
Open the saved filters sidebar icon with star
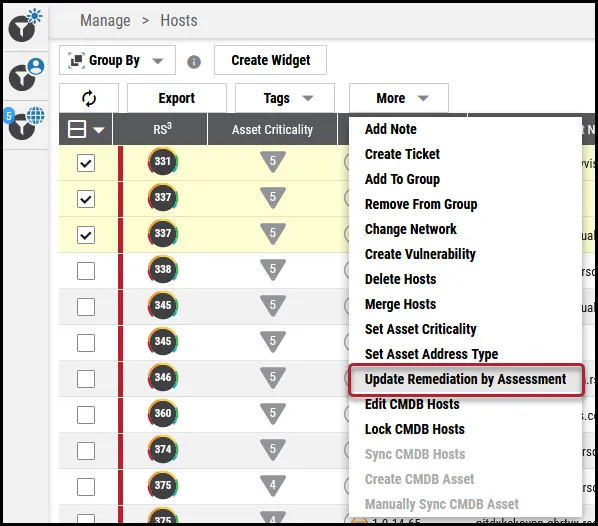25,26
